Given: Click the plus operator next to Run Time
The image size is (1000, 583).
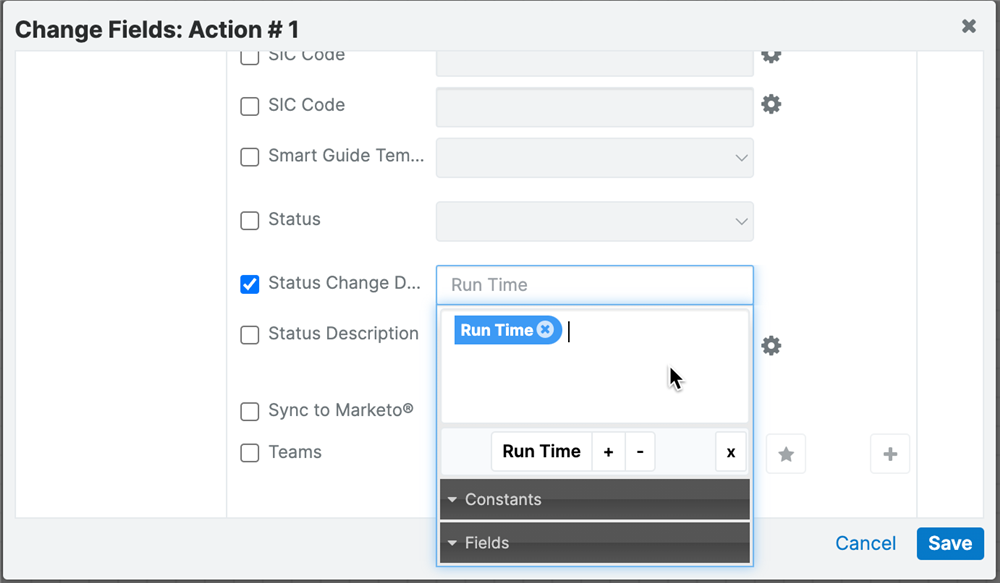Looking at the screenshot, I should 608,452.
